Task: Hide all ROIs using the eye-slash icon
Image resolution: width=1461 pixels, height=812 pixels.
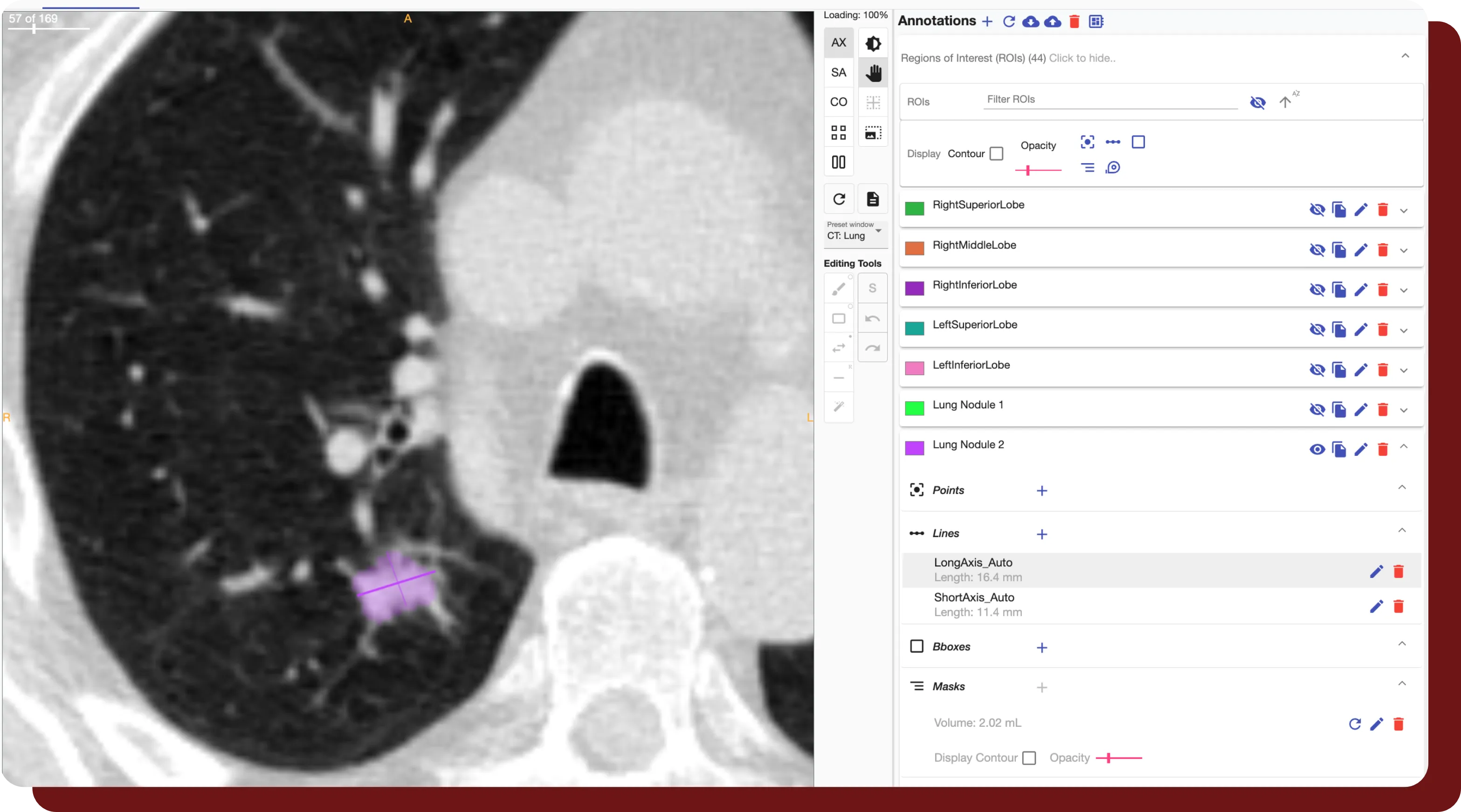Action: coord(1258,103)
